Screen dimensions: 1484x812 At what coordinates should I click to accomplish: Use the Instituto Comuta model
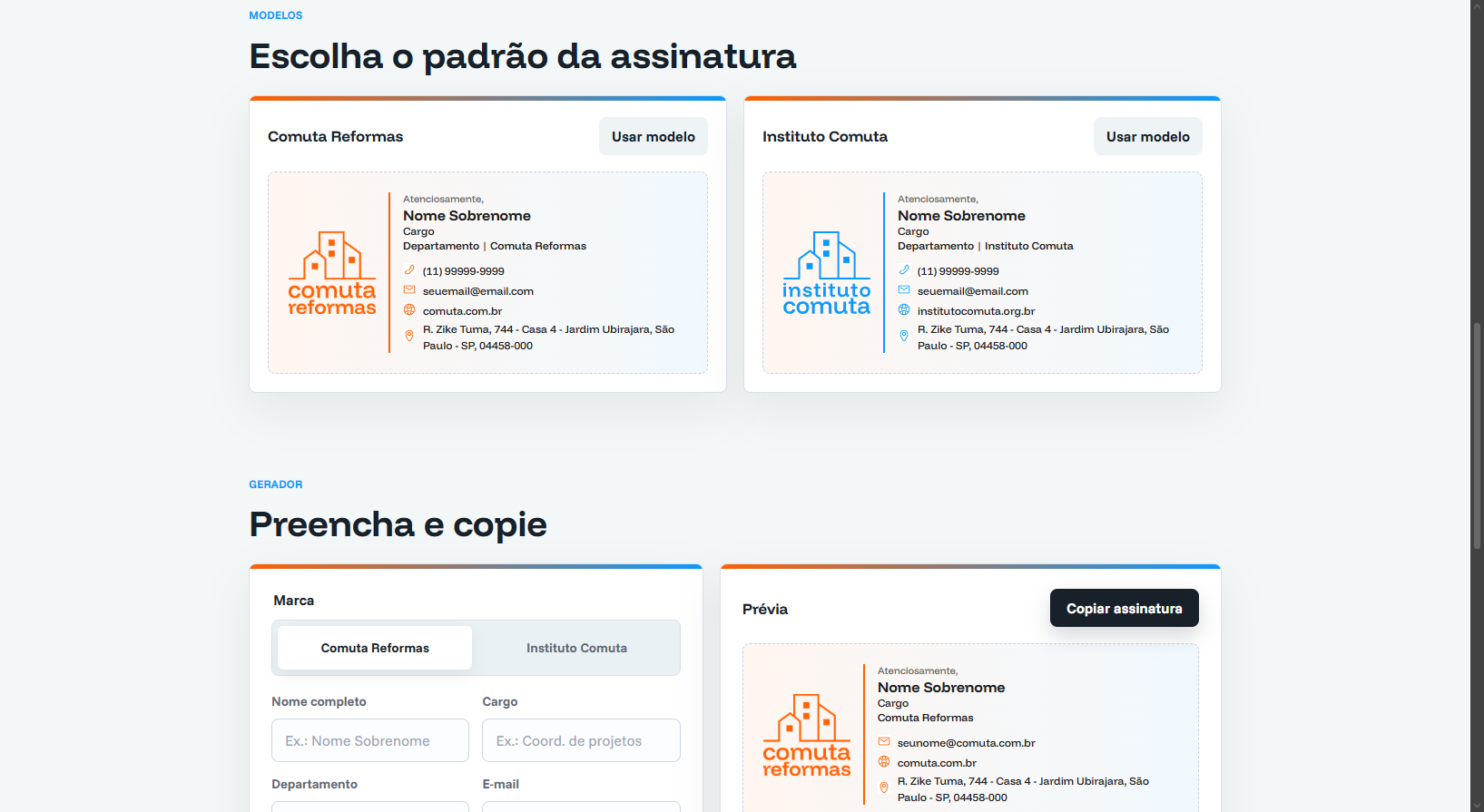point(1148,136)
